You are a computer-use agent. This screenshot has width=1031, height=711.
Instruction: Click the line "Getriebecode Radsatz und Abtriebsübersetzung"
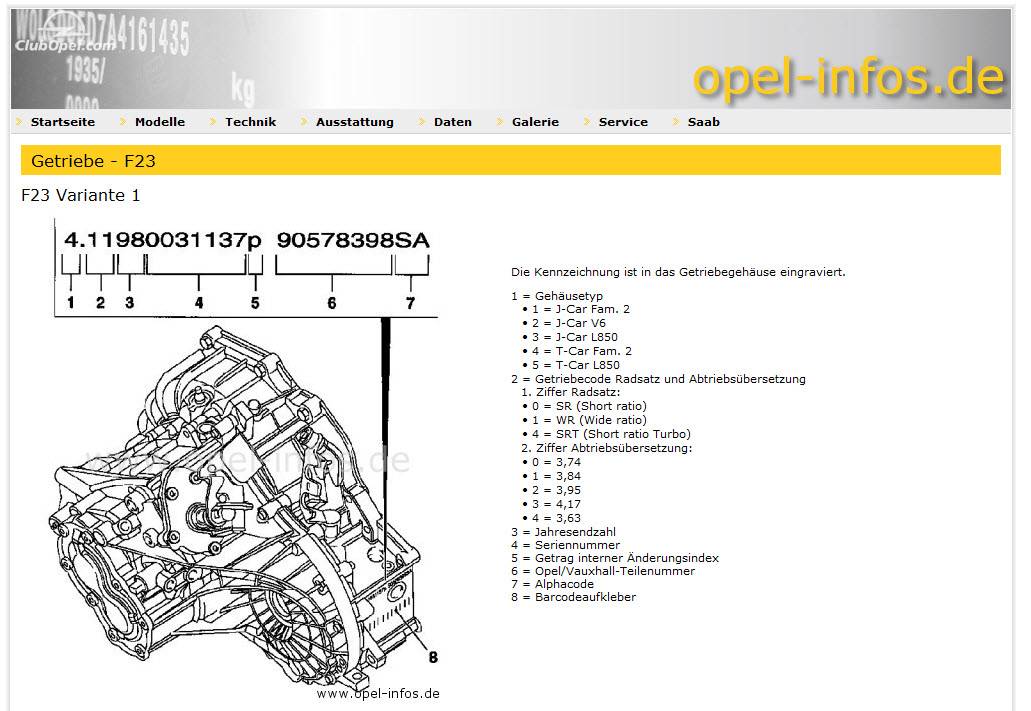pyautogui.click(x=670, y=379)
